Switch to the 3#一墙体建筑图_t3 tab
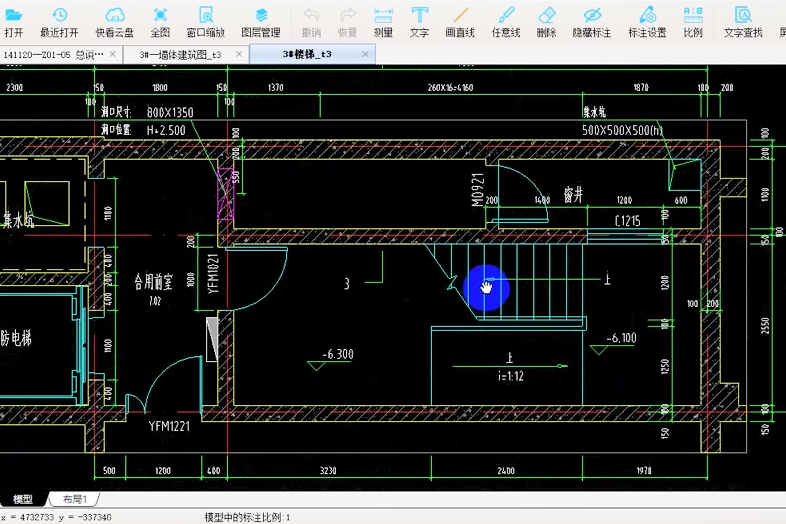Image resolution: width=786 pixels, height=524 pixels. pyautogui.click(x=180, y=54)
